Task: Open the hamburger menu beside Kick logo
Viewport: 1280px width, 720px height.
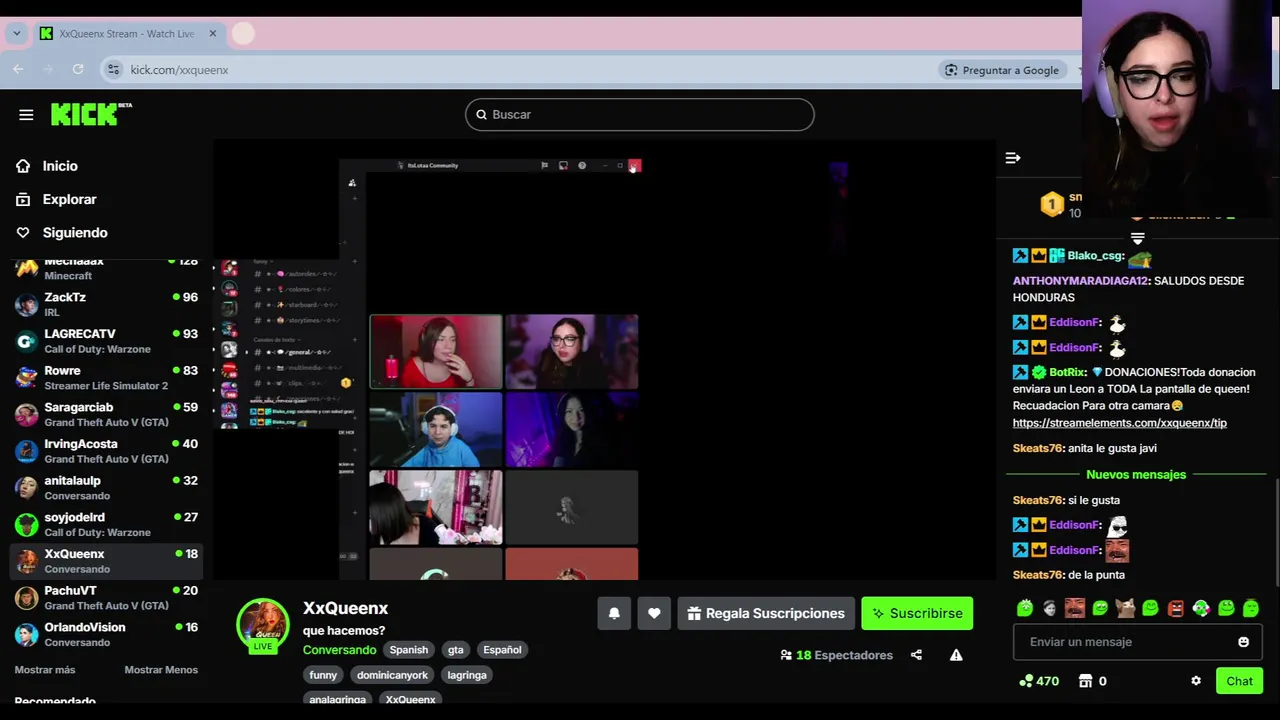Action: tap(26, 114)
